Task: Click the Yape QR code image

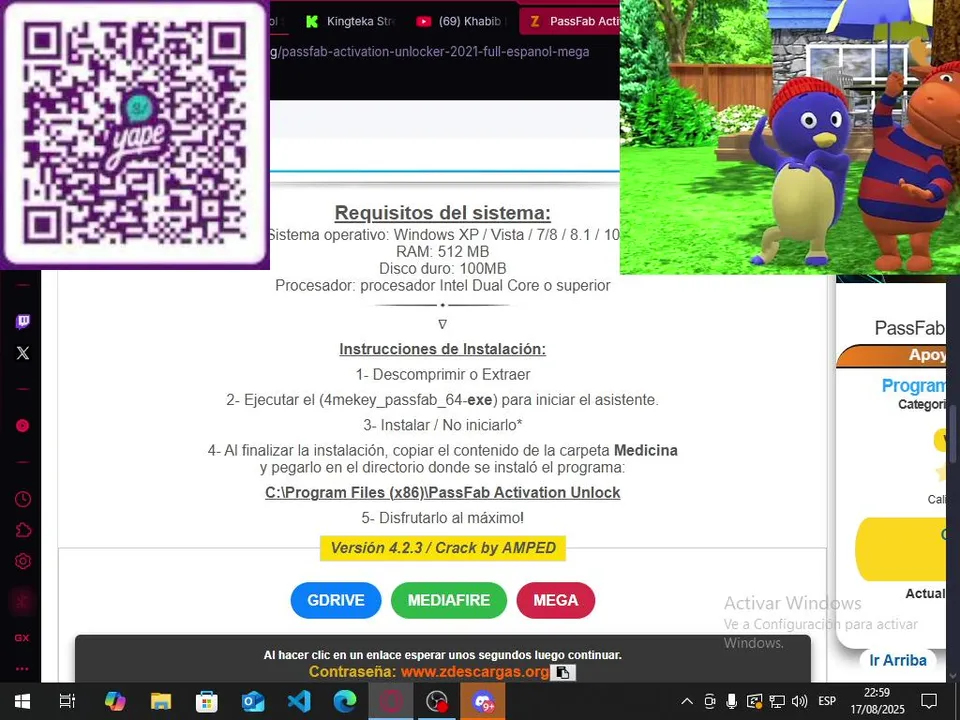Action: click(x=135, y=134)
